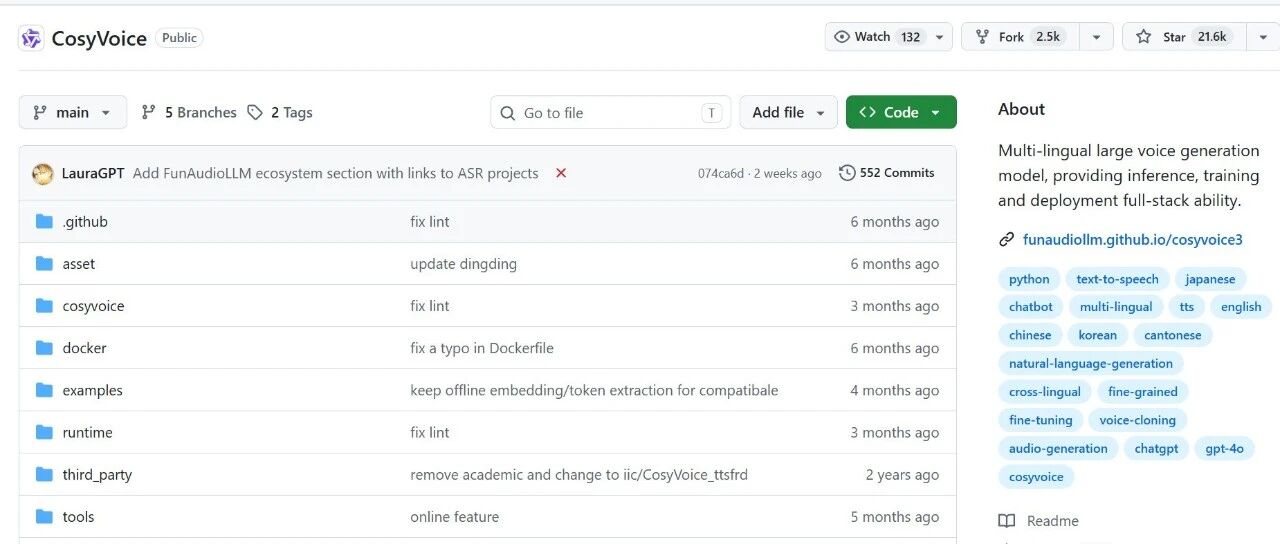
Task: Star the repository with the Star button
Action: tap(1184, 37)
